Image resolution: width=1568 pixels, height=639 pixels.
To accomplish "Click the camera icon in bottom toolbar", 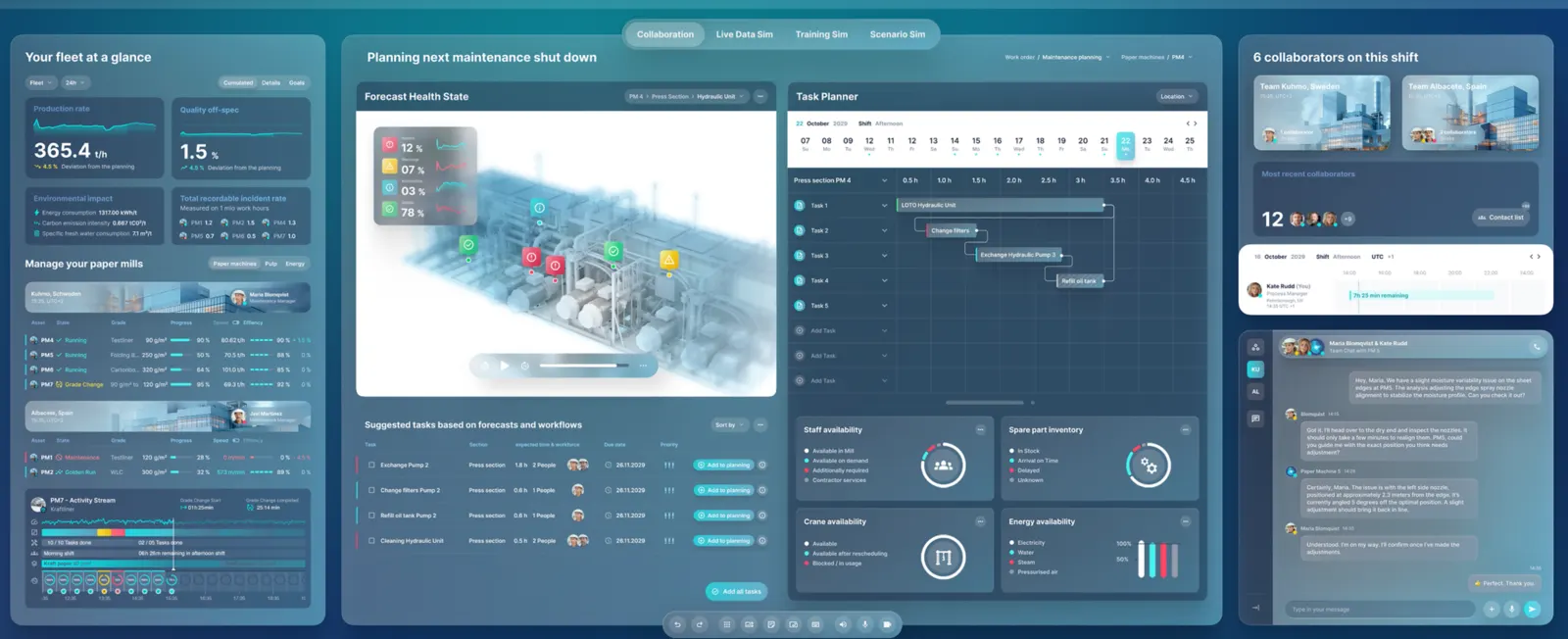I will tap(887, 624).
